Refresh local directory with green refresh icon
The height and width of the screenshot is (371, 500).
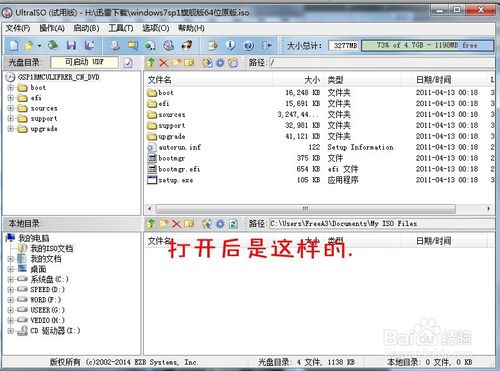tap(233, 224)
